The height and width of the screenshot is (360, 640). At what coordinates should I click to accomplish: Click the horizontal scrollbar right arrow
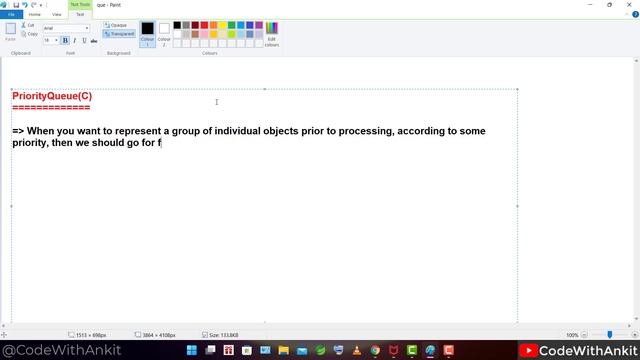629,325
